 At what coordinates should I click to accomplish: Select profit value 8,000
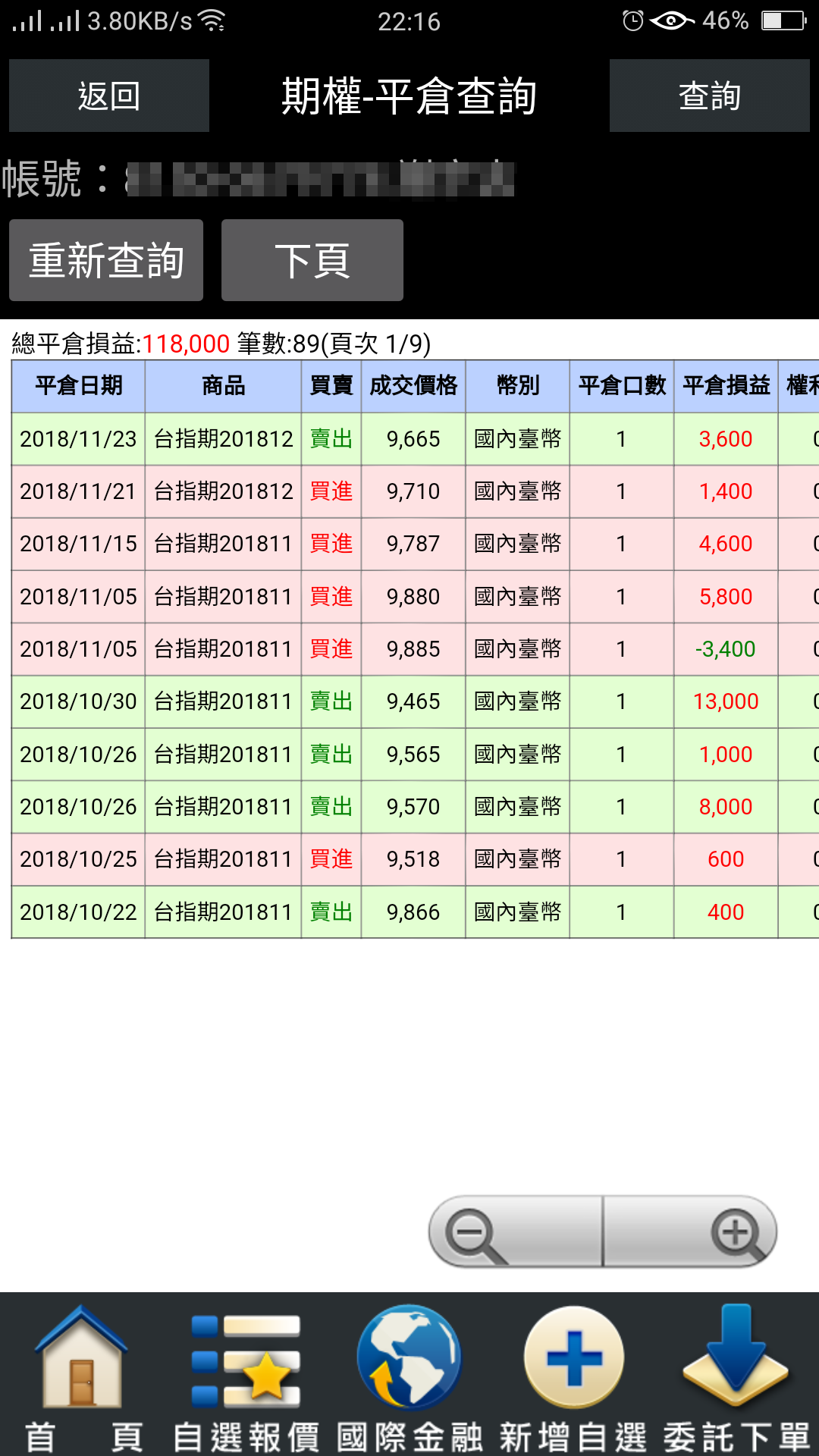tap(726, 807)
